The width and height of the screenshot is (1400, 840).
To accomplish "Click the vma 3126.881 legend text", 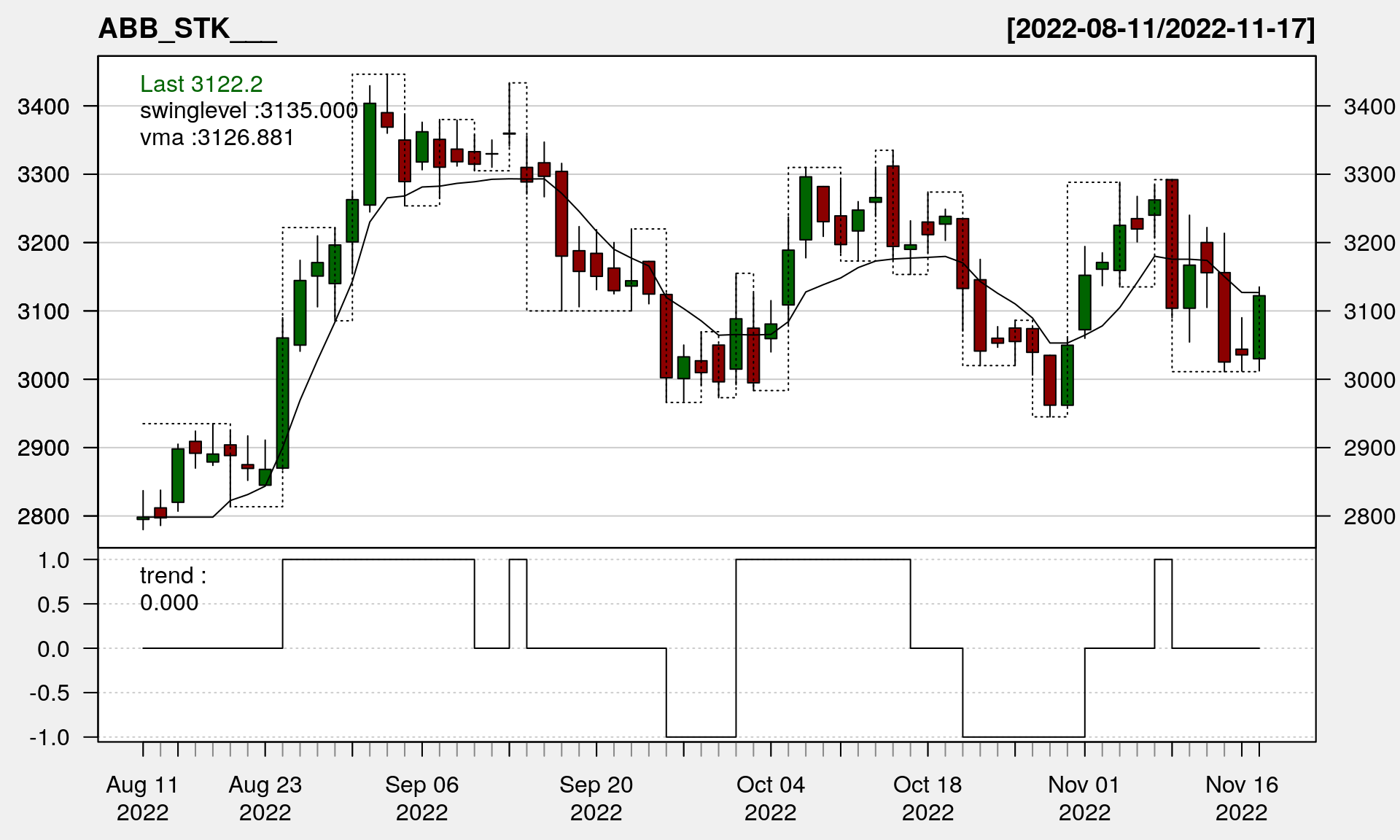I will pyautogui.click(x=217, y=138).
